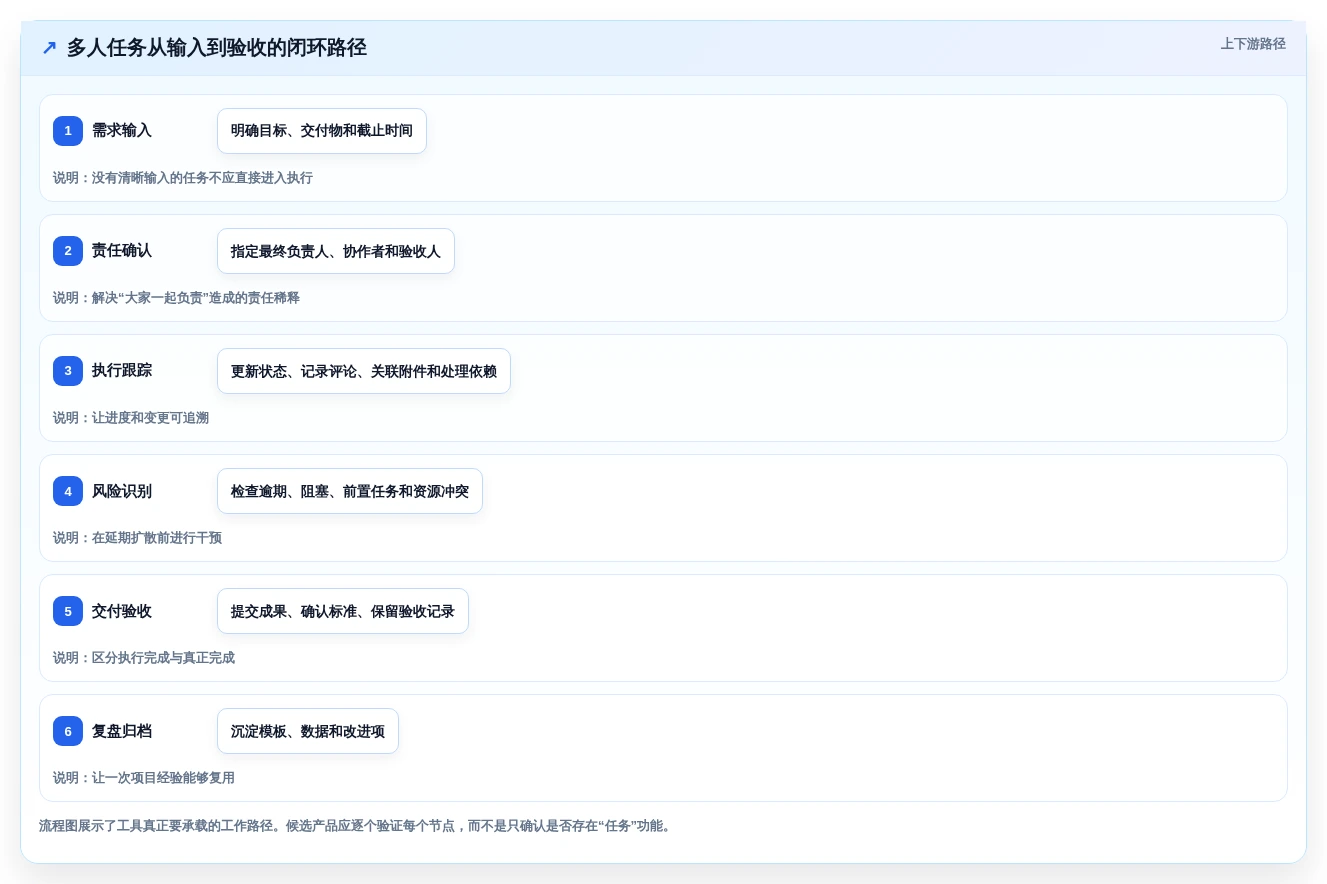The height and width of the screenshot is (884, 1327).
Task: Select step badge 3 for 执行跟踪
Action: [x=68, y=371]
